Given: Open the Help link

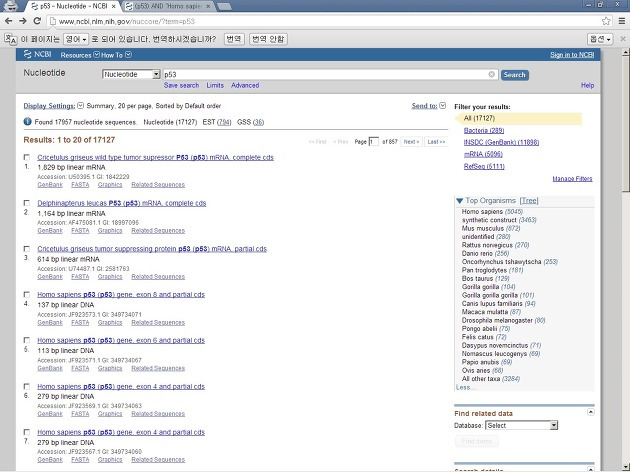Looking at the screenshot, I should click(x=587, y=85).
